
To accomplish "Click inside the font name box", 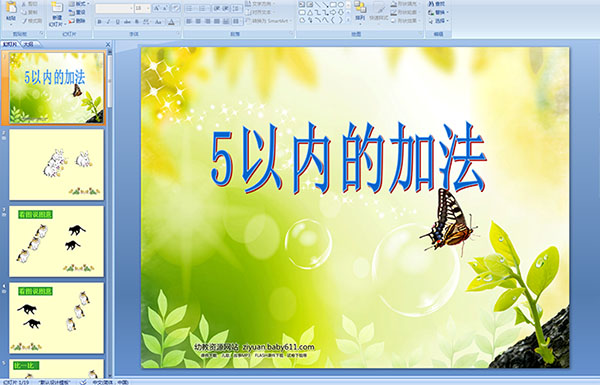I will 114,8.
